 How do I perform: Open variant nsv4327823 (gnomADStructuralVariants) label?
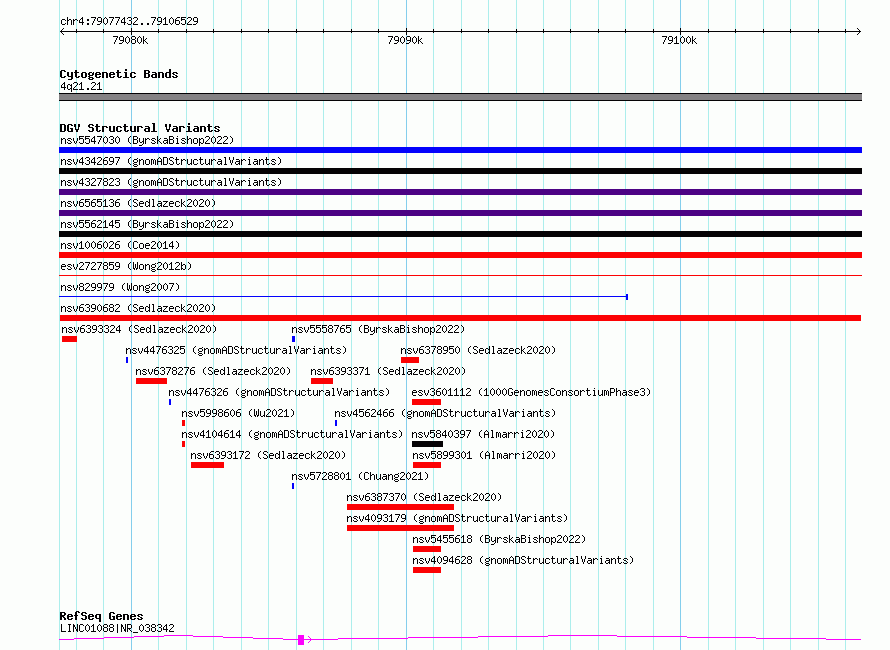[171, 182]
